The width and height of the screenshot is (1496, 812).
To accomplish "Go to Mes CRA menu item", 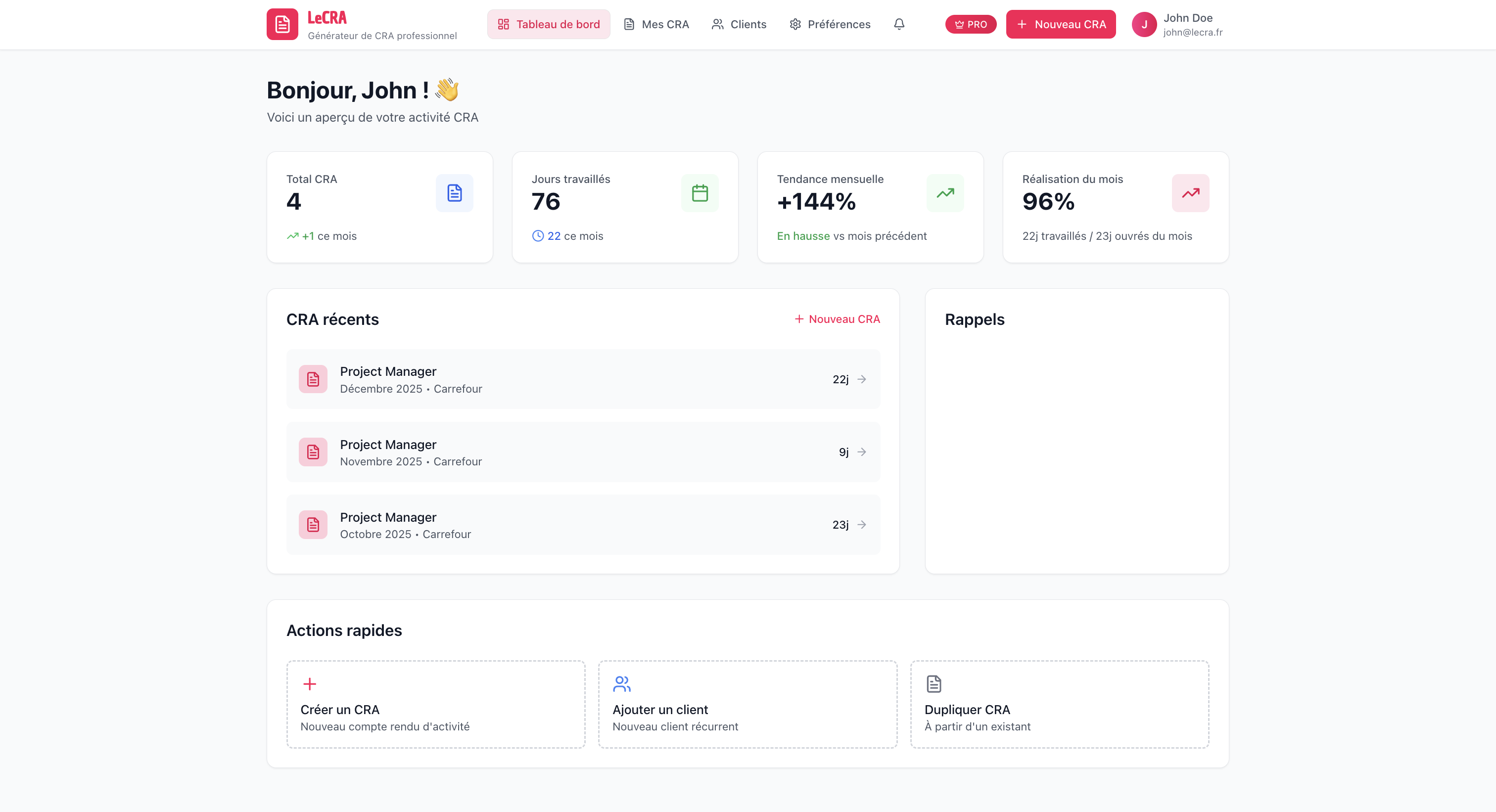I will pos(656,24).
